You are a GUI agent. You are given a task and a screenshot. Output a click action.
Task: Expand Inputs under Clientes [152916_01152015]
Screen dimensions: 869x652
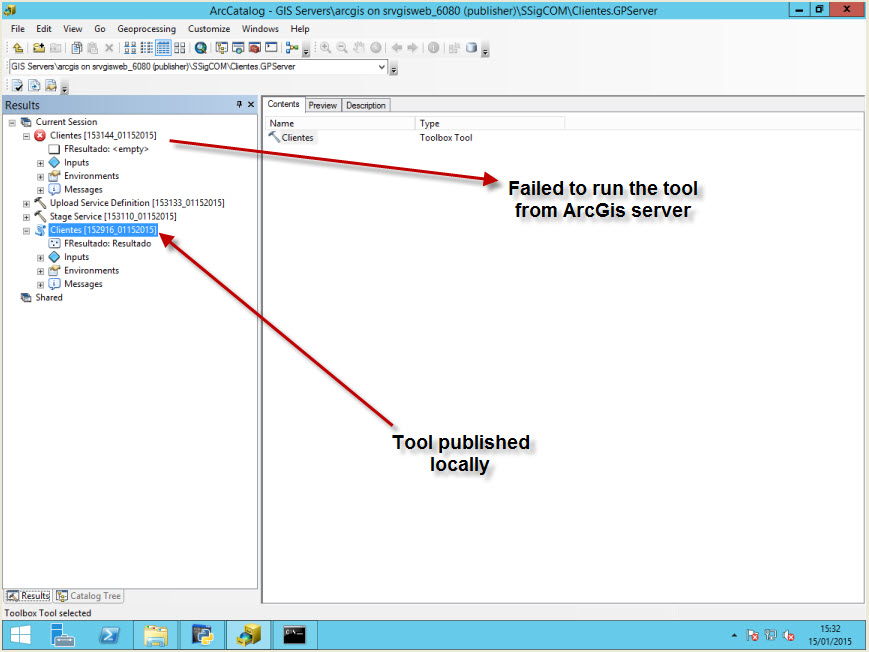40,258
